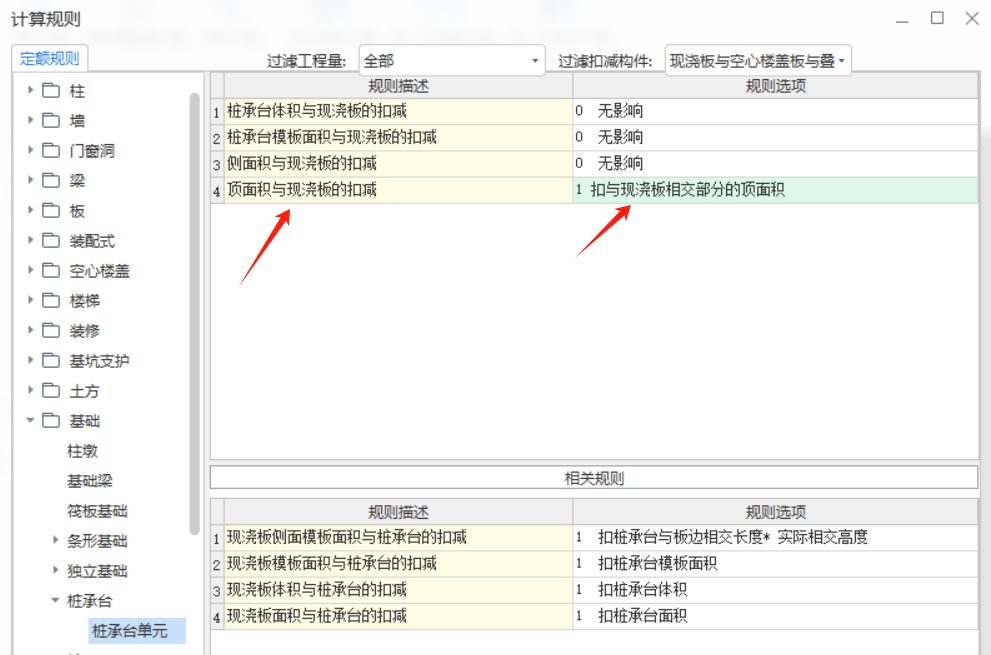Click the folder icon for 楼梯

tap(51, 300)
